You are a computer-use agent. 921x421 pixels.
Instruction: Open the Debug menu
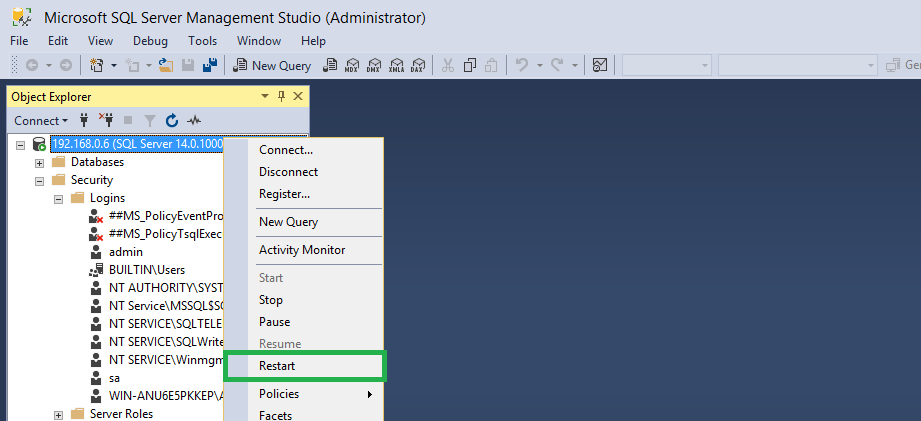coord(150,41)
